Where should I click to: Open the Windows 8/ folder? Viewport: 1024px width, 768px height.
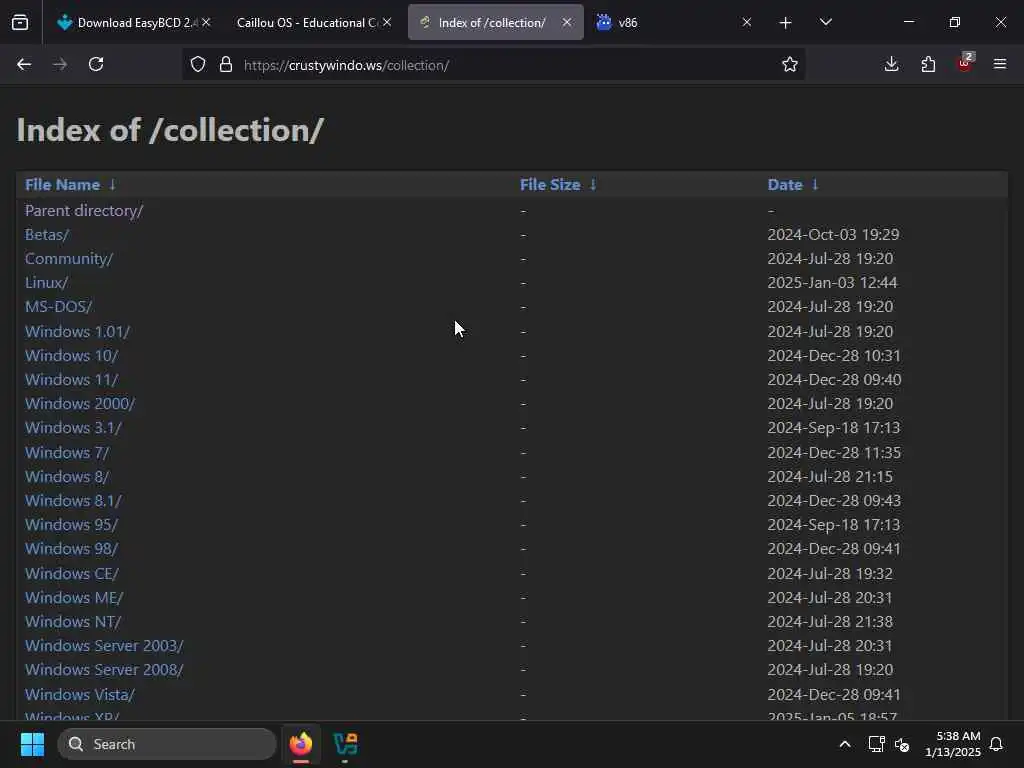pyautogui.click(x=67, y=477)
